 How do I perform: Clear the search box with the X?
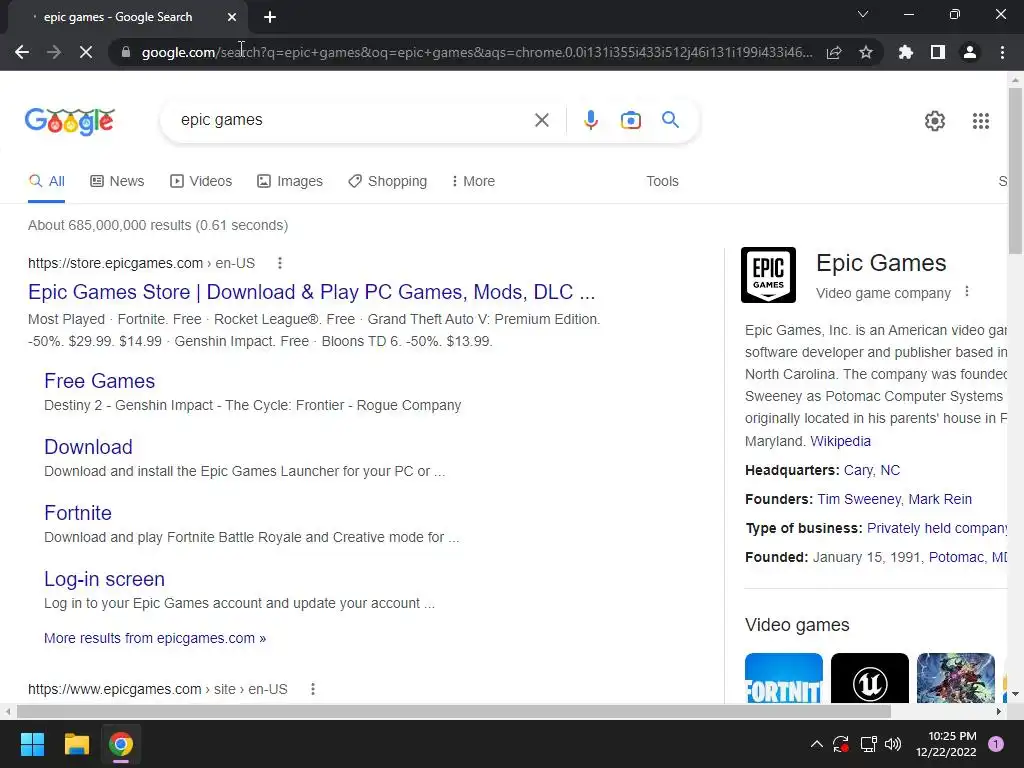(x=541, y=120)
